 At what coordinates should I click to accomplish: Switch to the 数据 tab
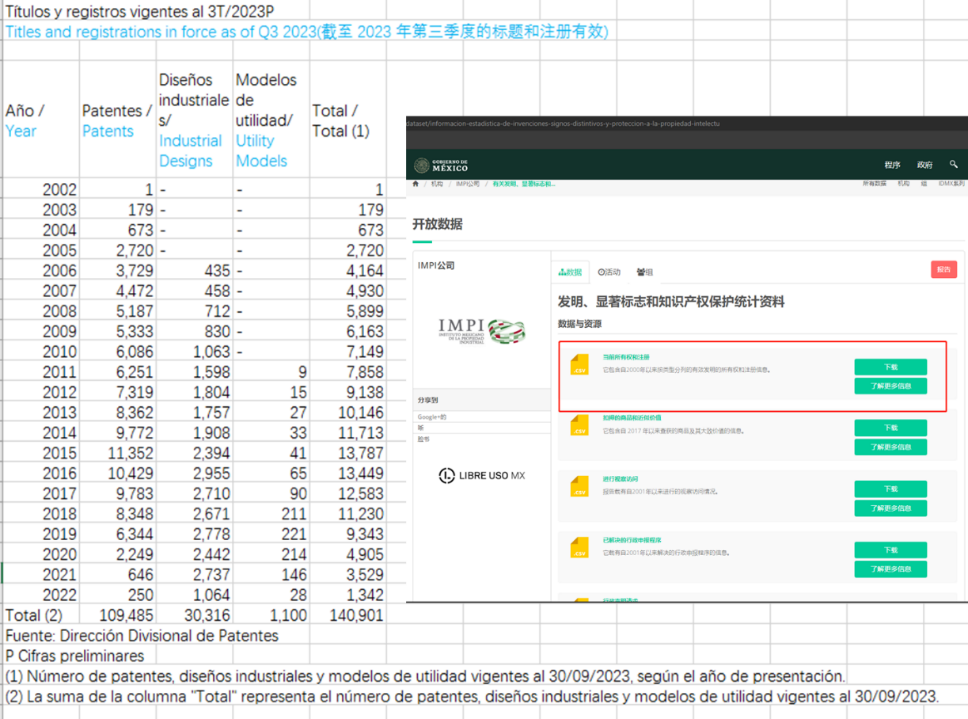pos(570,272)
